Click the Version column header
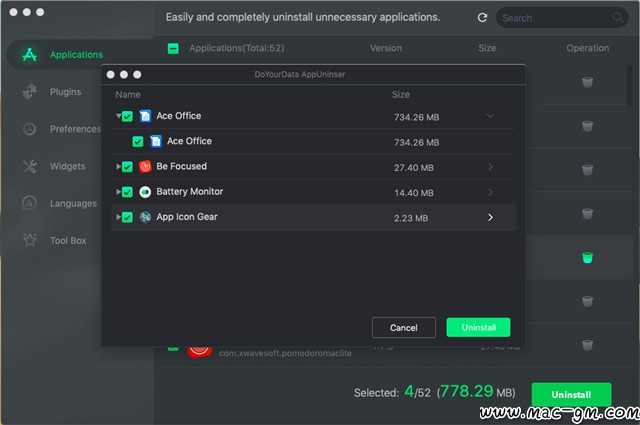Image resolution: width=640 pixels, height=425 pixels. pos(386,48)
